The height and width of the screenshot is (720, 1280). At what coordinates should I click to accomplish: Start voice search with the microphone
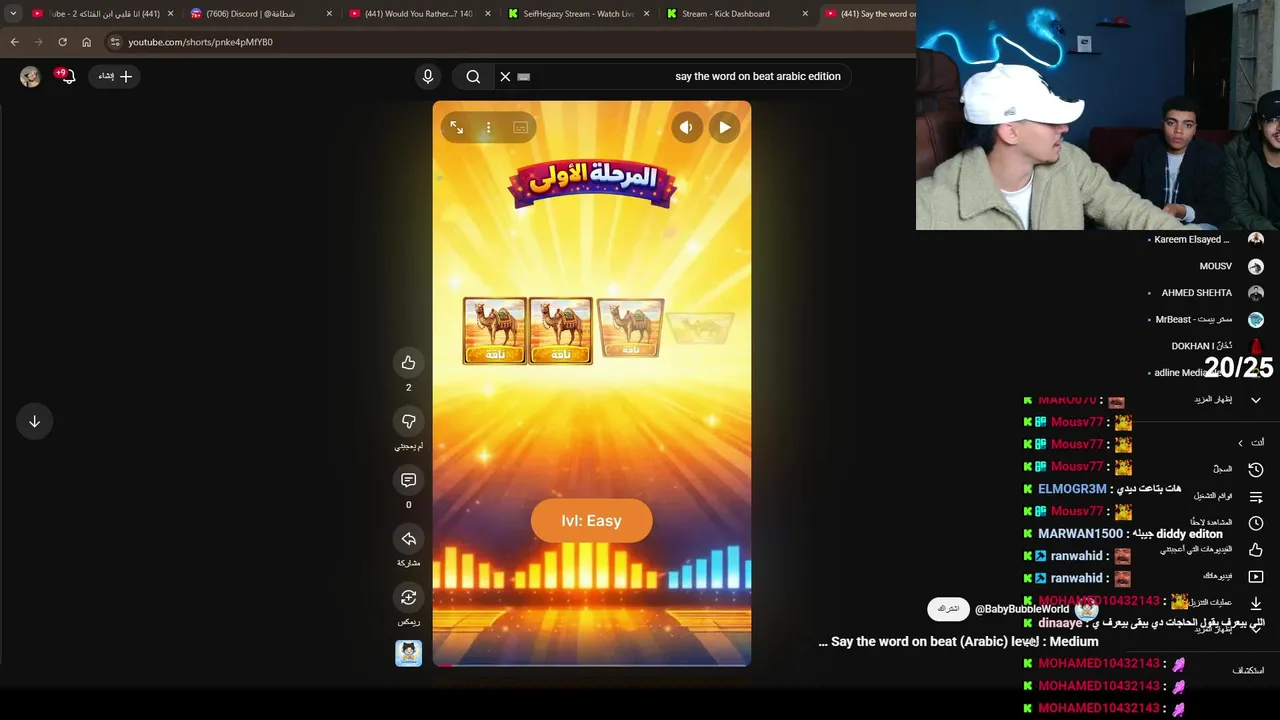click(427, 76)
